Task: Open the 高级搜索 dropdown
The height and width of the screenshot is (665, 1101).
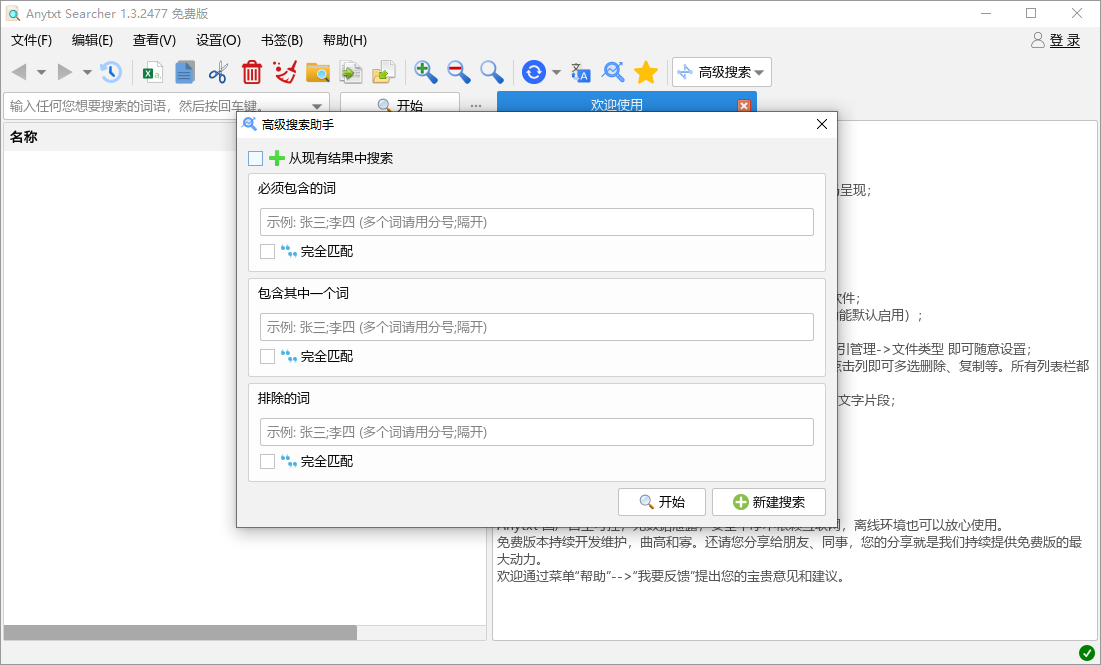Action: tap(721, 72)
